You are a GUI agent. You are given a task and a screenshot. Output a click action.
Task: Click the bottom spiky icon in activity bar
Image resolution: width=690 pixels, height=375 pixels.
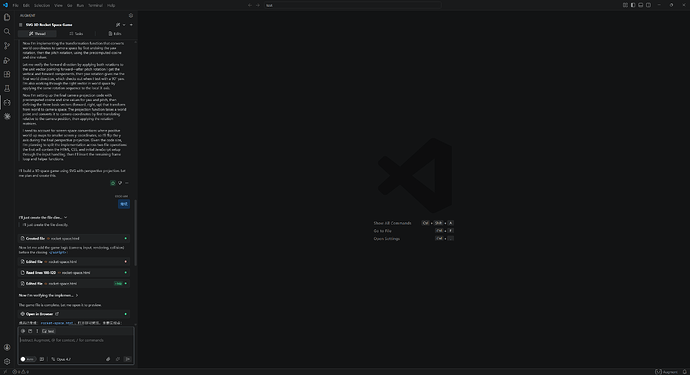7,116
